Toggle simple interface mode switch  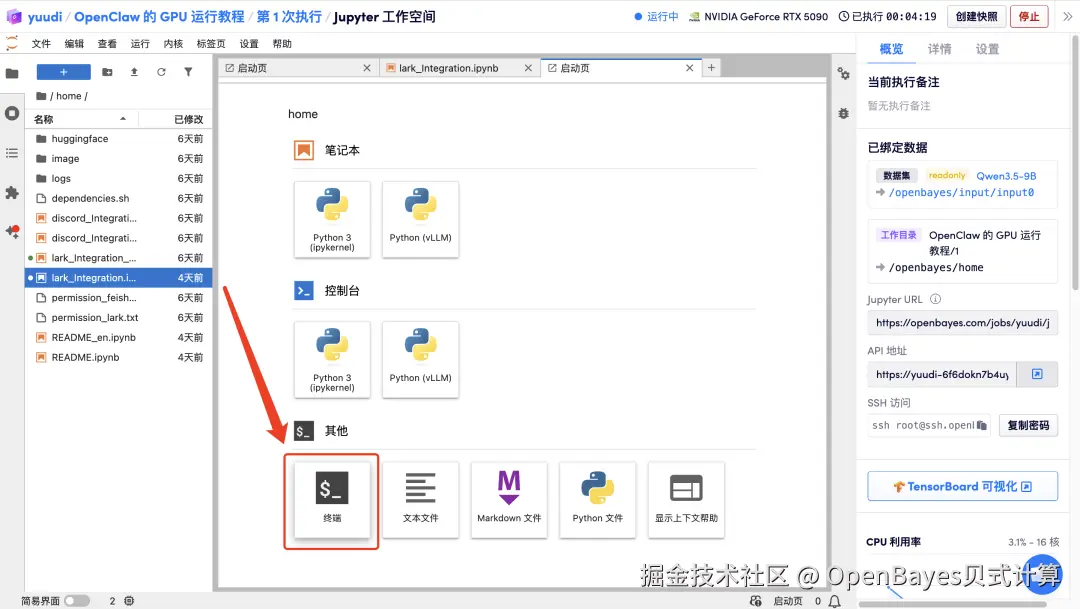77,601
